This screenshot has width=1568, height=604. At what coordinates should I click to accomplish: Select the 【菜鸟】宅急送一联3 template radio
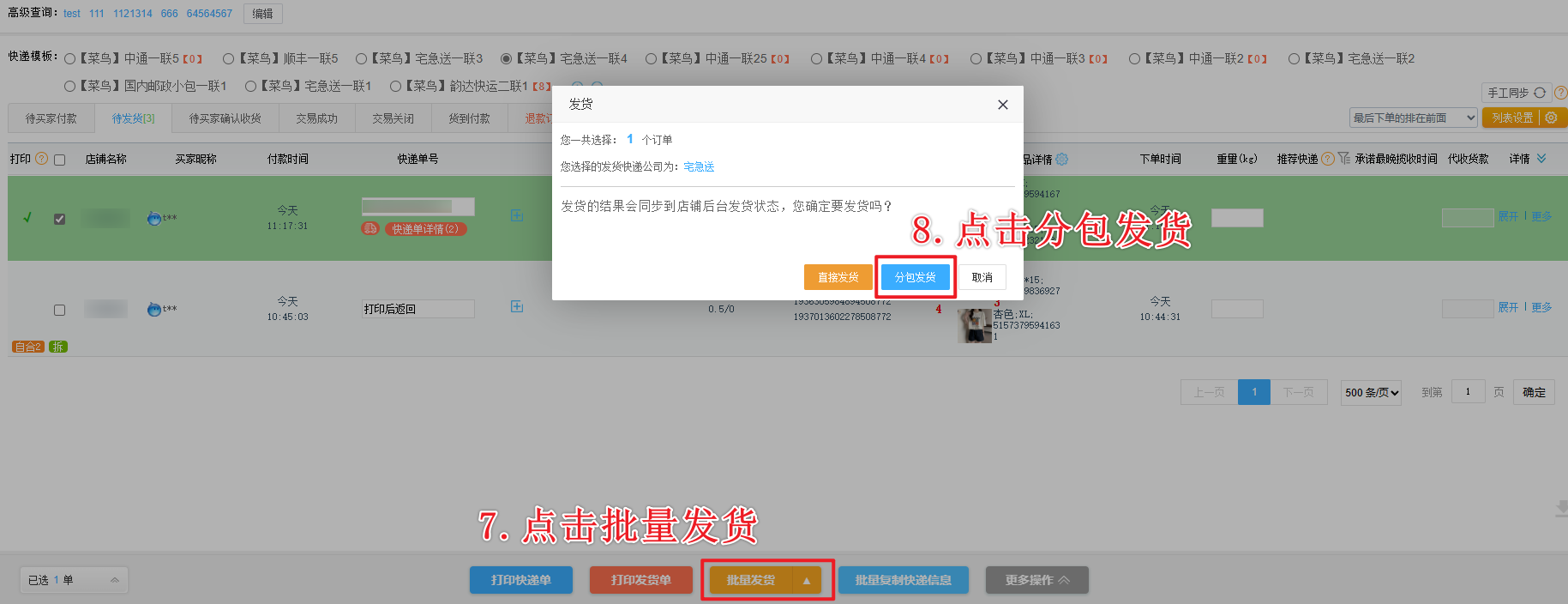[x=361, y=59]
